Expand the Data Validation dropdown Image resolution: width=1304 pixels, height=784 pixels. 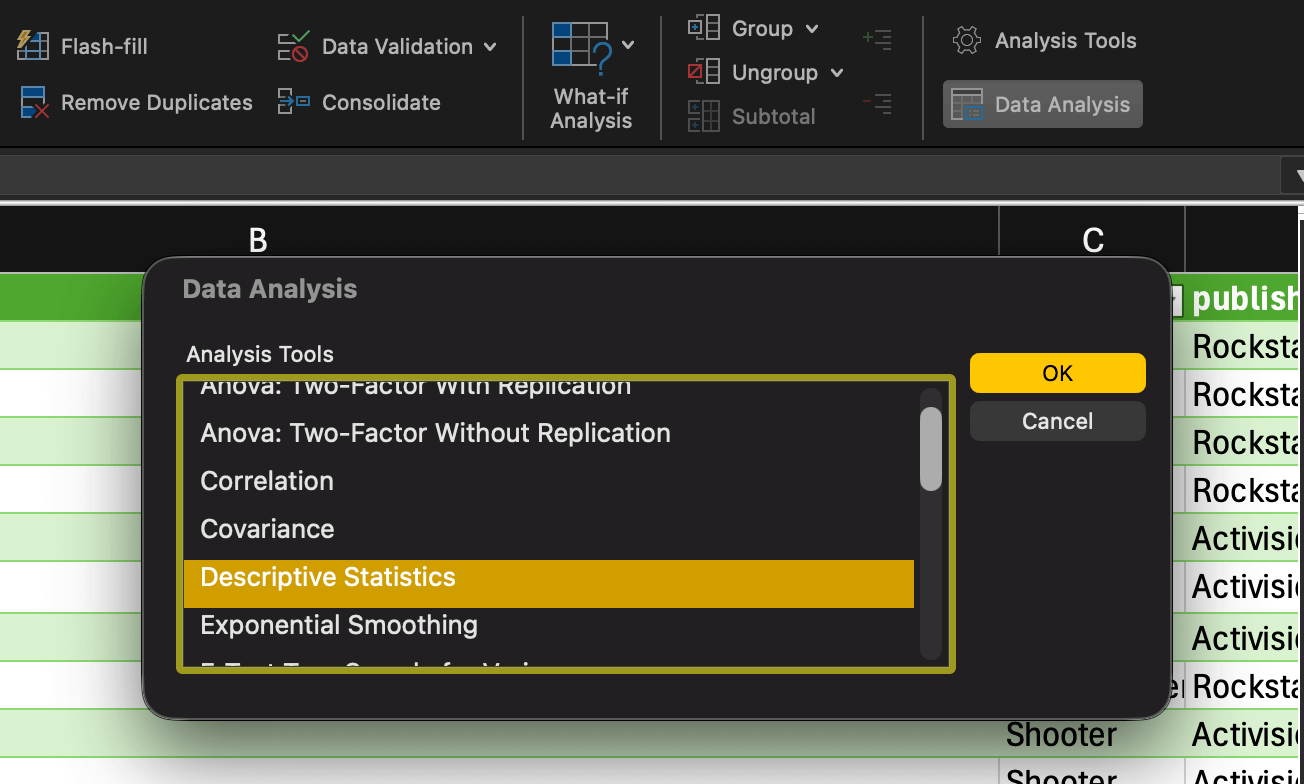click(488, 46)
